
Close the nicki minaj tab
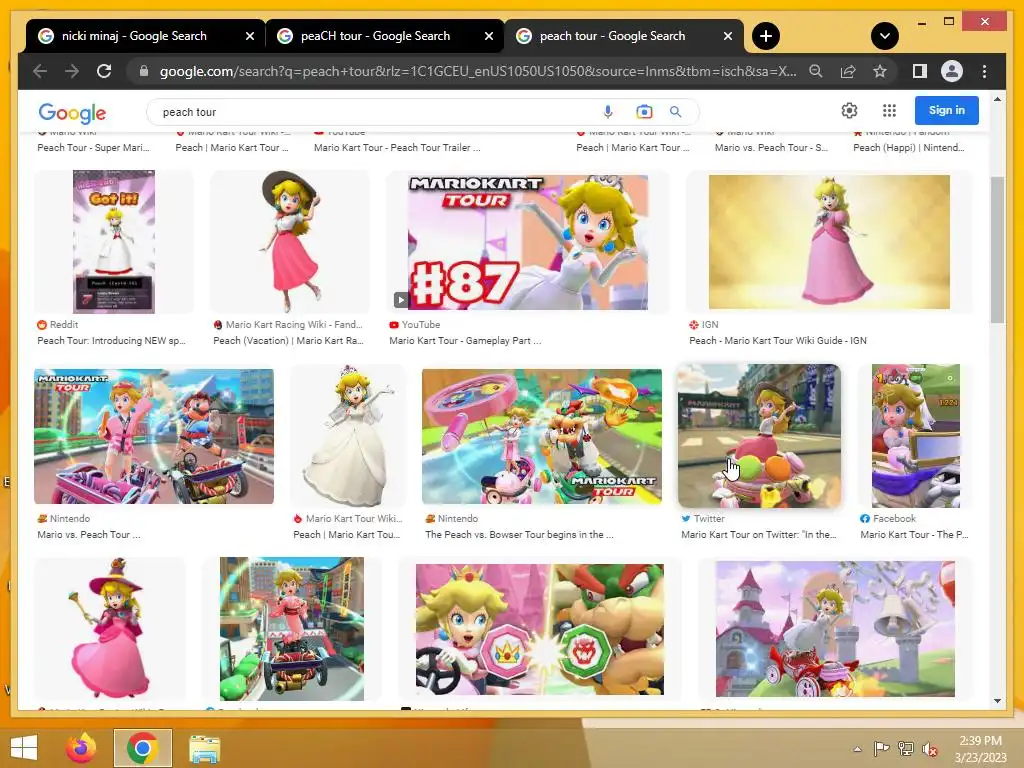[x=249, y=36]
